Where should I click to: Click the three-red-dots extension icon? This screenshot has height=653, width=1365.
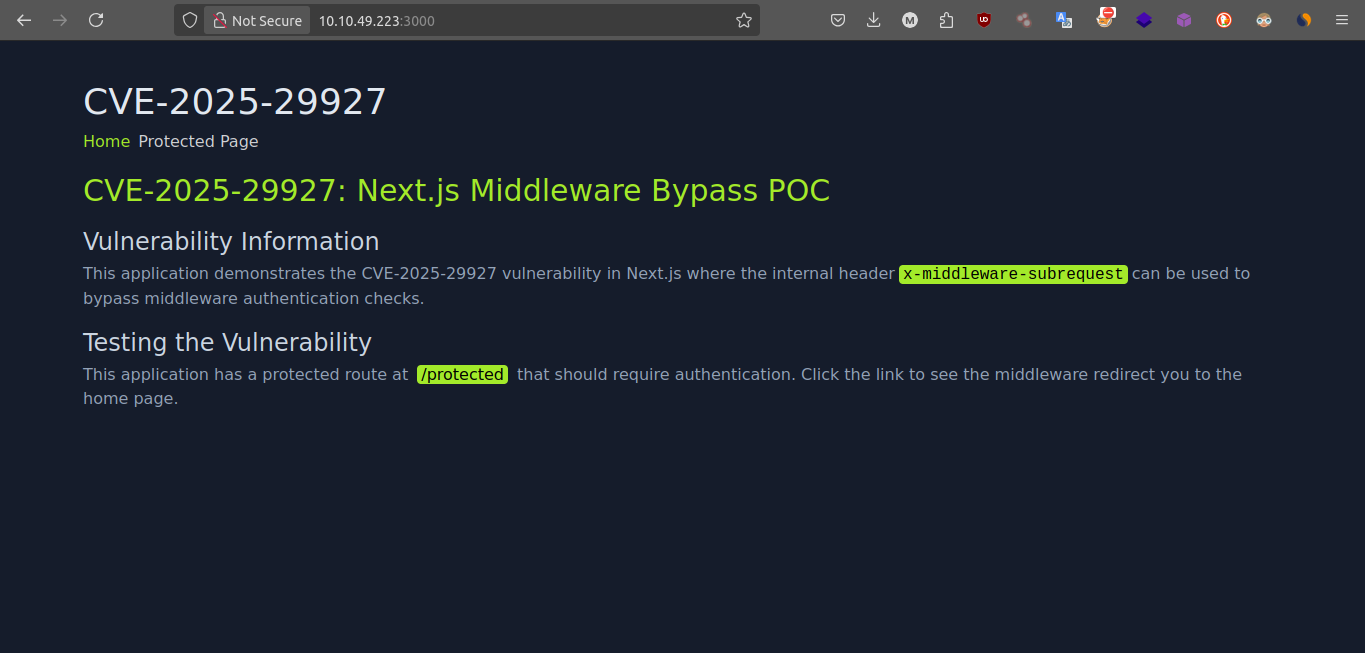click(1024, 20)
